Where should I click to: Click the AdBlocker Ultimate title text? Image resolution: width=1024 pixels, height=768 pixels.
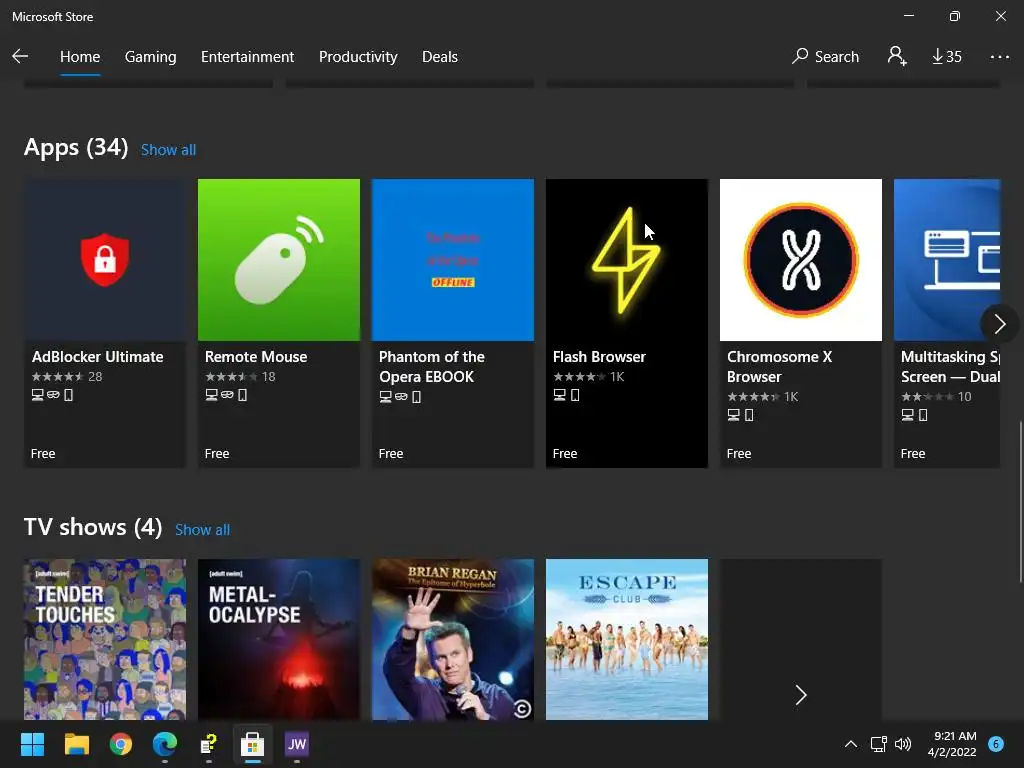[x=97, y=357]
